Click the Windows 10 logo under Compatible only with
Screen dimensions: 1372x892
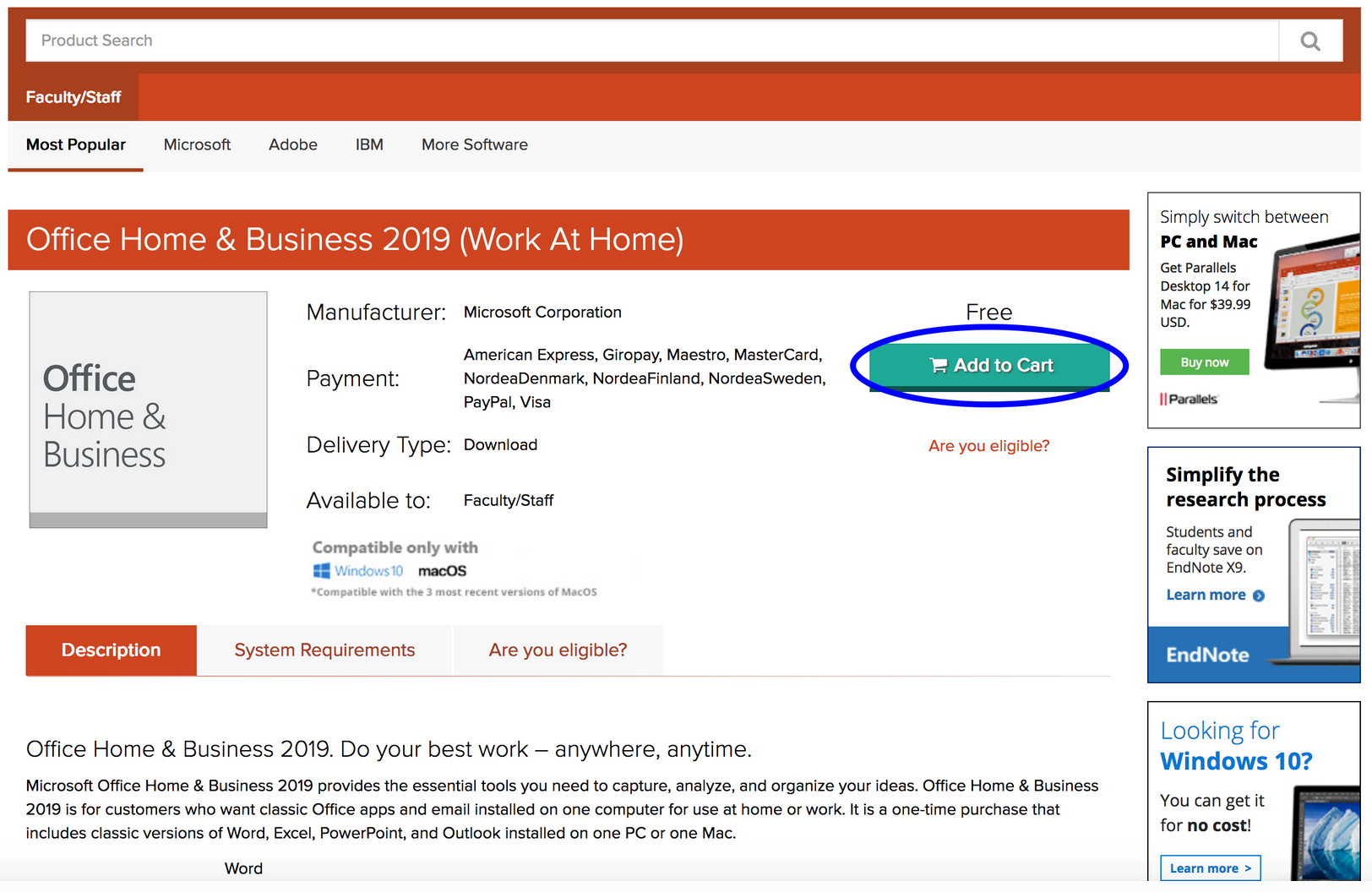358,571
